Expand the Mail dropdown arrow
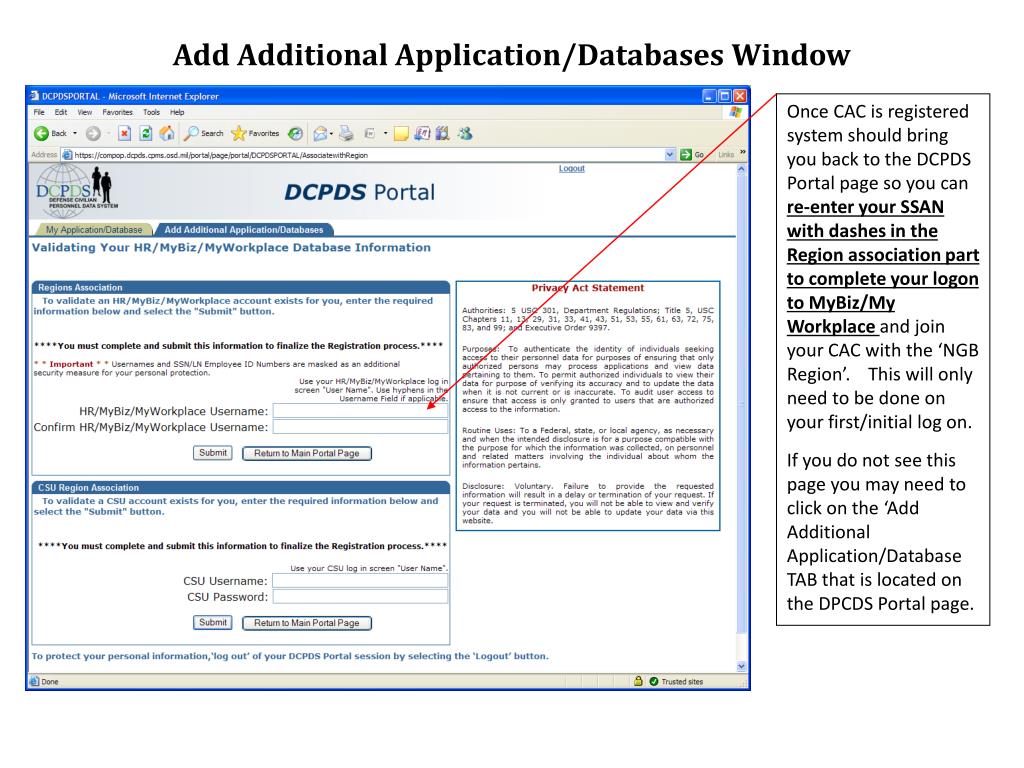Image resolution: width=1024 pixels, height=768 pixels. point(332,133)
